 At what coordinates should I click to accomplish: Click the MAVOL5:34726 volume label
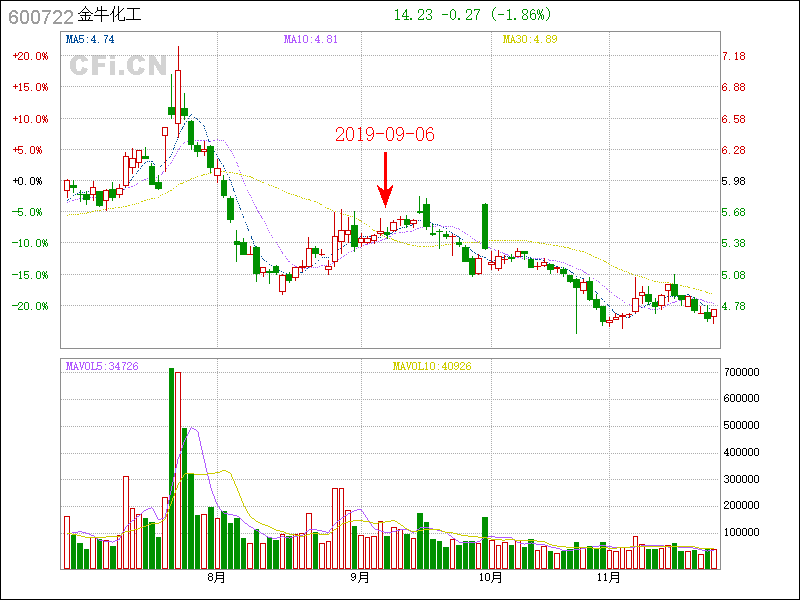pyautogui.click(x=102, y=367)
